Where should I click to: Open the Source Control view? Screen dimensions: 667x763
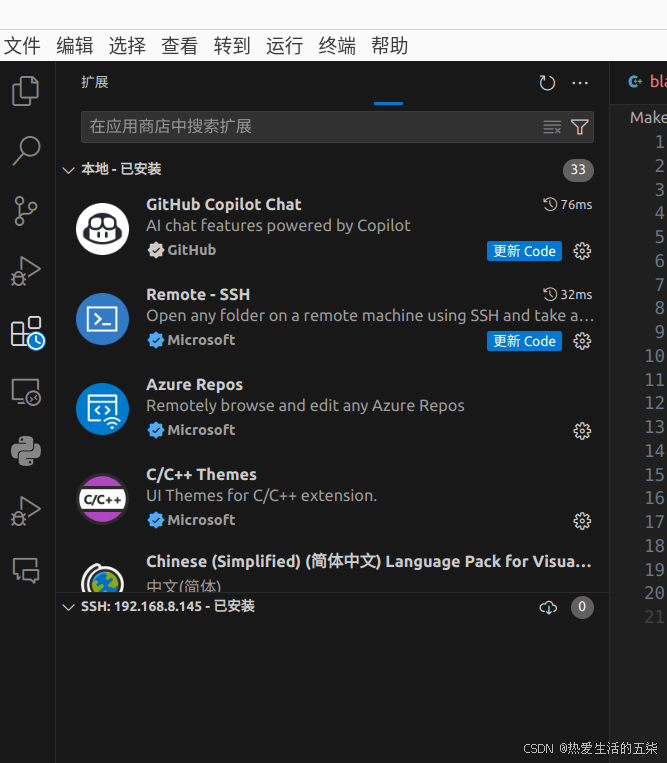pos(26,211)
